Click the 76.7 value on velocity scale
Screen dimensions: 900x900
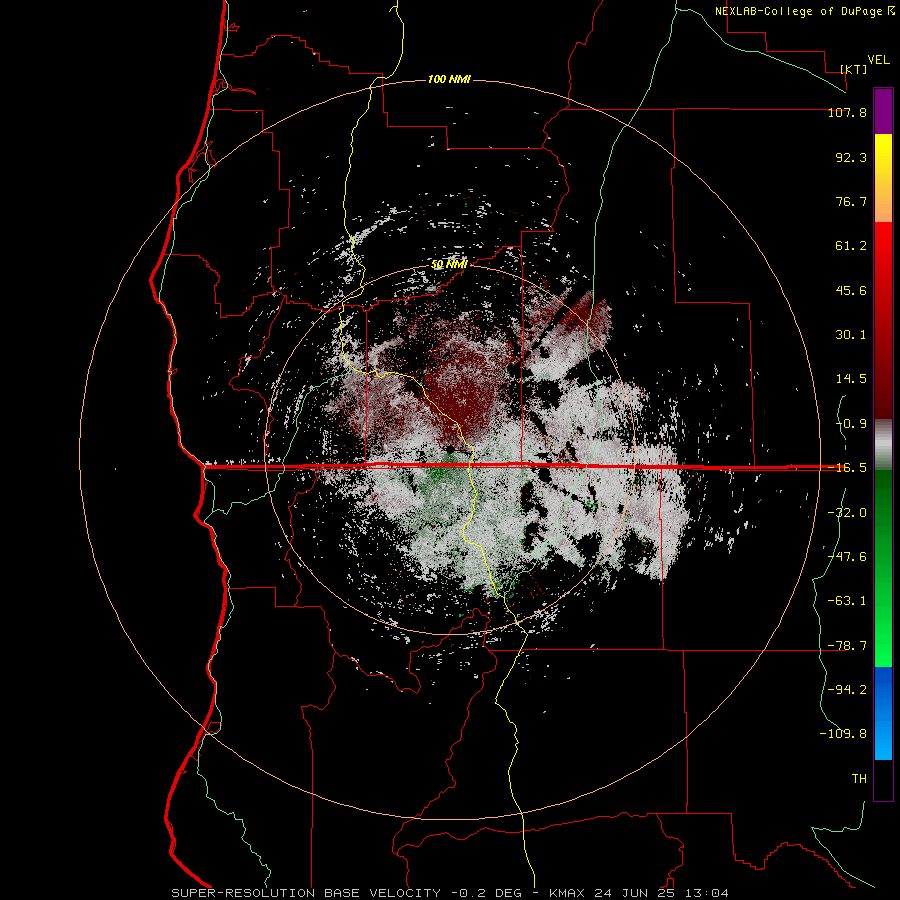point(851,201)
